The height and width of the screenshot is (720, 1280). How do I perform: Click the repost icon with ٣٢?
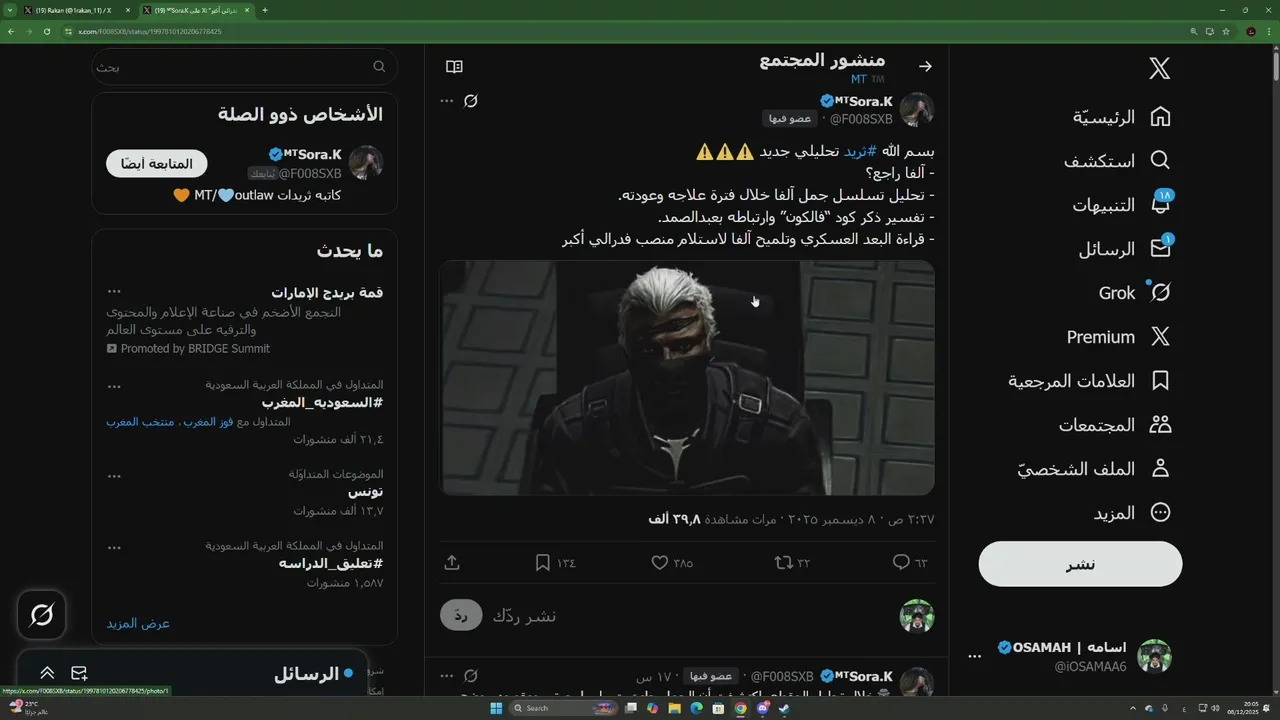[793, 563]
